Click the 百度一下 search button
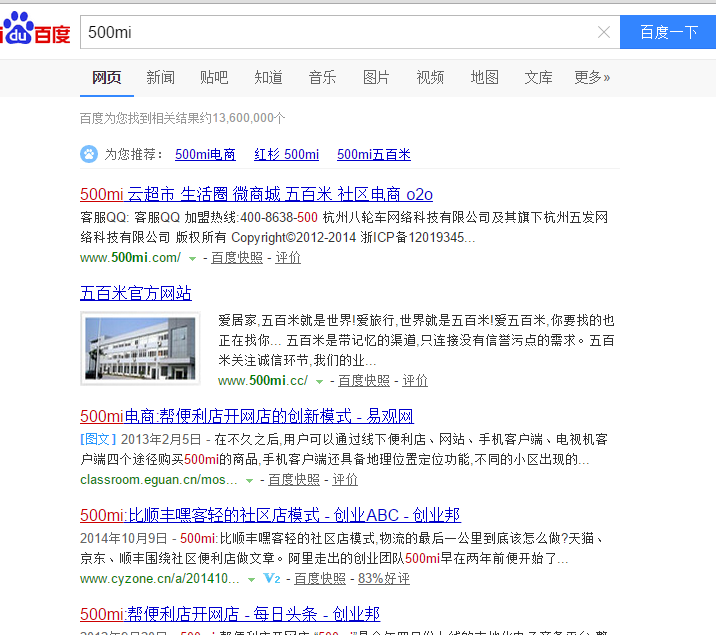Screen dimensions: 716x635 click(x=668, y=32)
